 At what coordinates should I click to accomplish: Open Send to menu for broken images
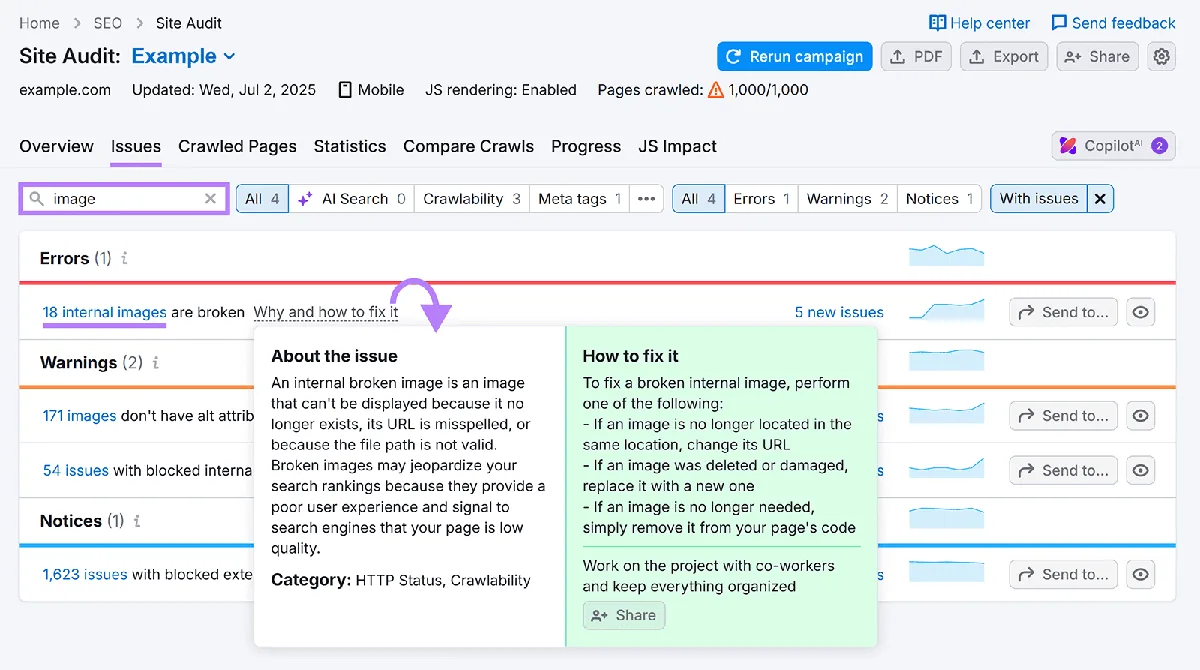(1063, 312)
